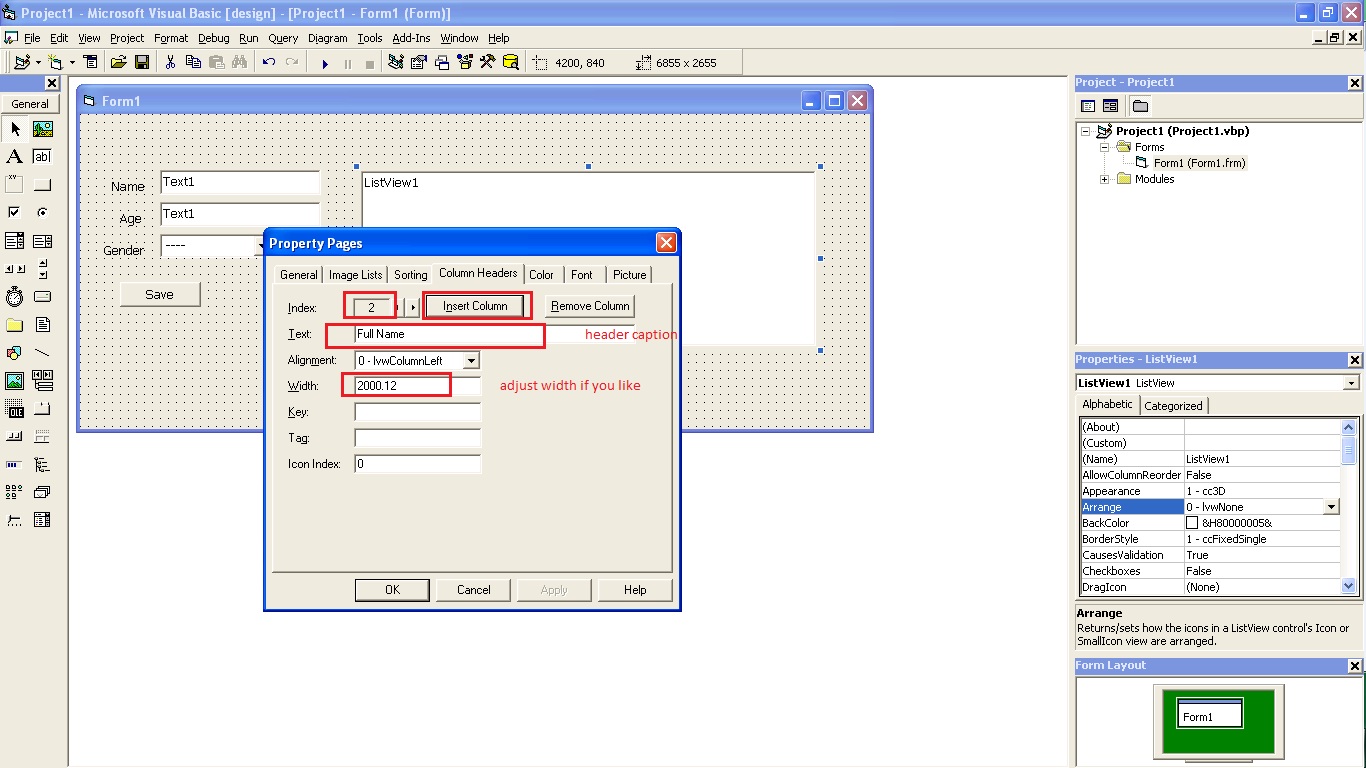Click the Save Project toolbar icon
This screenshot has width=1366, height=768.
coord(143,61)
